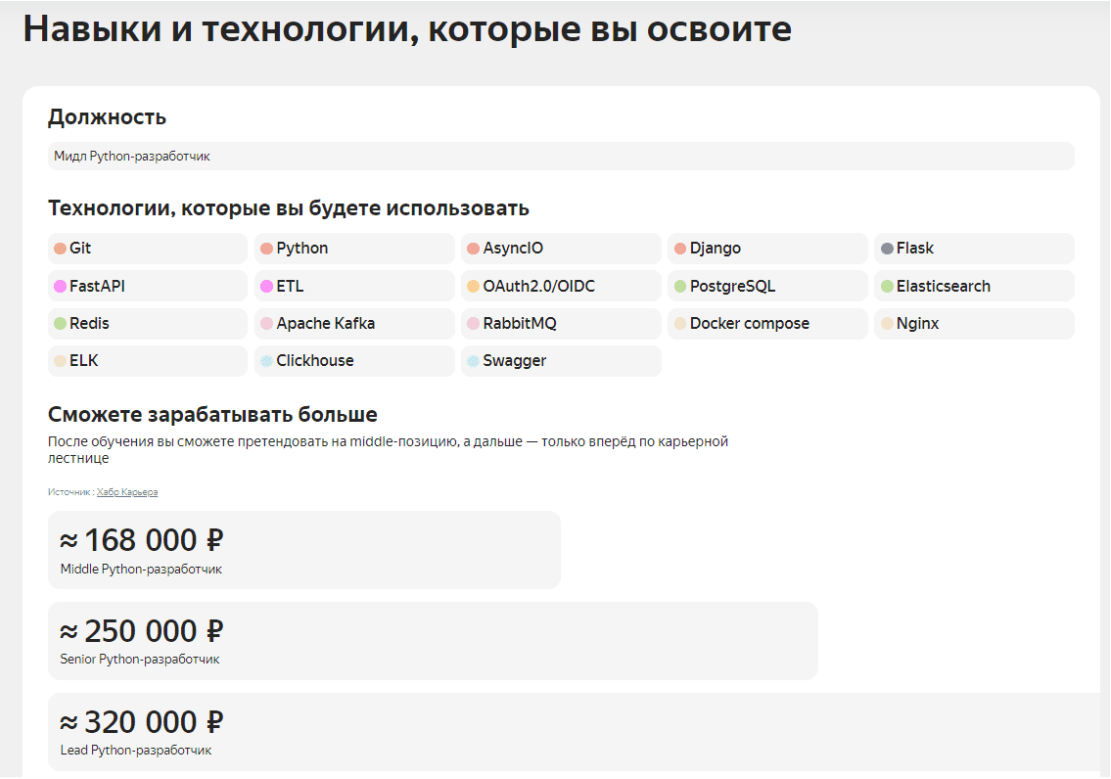Open the Хабр Карьера source link
The image size is (1111, 779).
(127, 492)
